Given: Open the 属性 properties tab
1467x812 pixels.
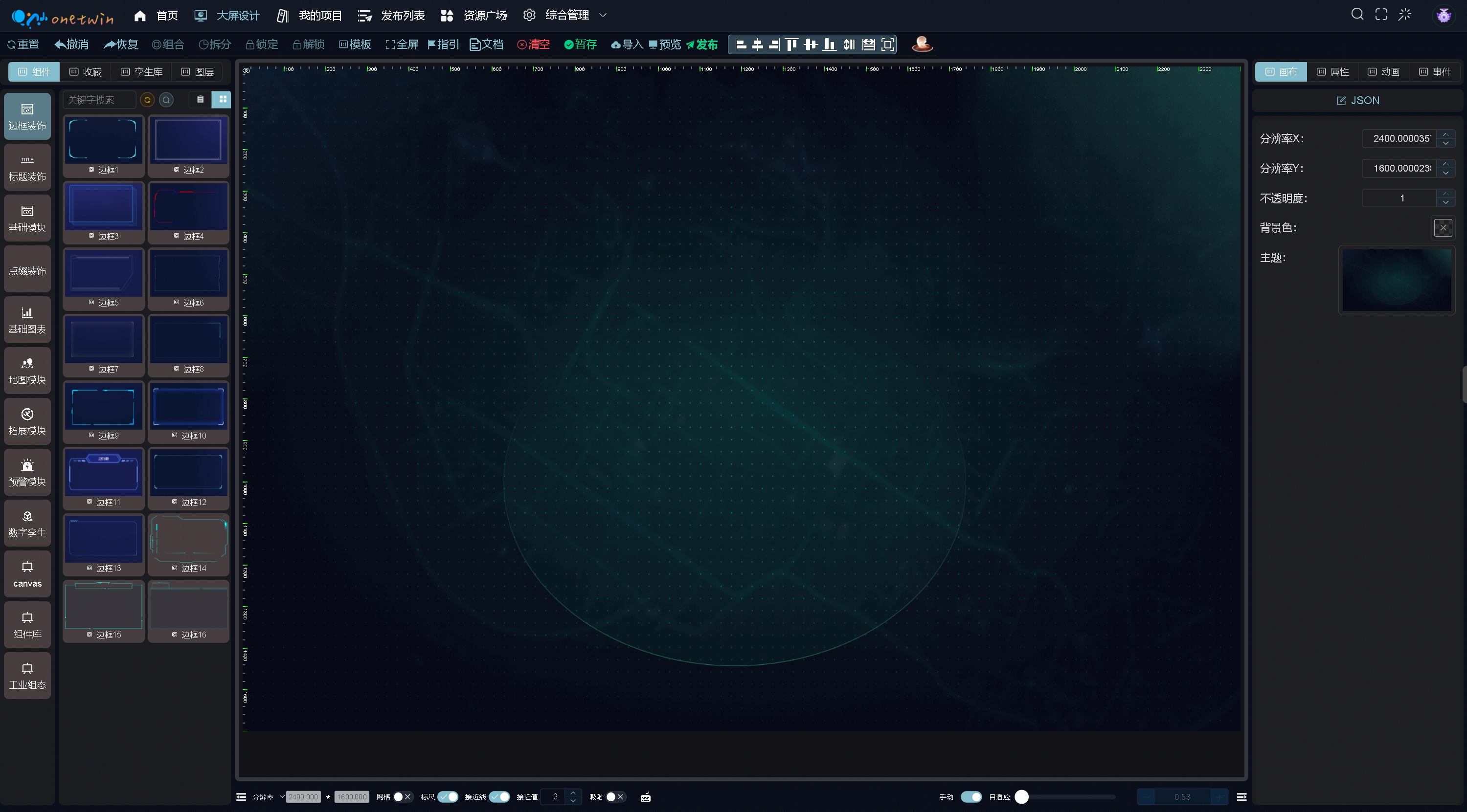Looking at the screenshot, I should [1332, 72].
